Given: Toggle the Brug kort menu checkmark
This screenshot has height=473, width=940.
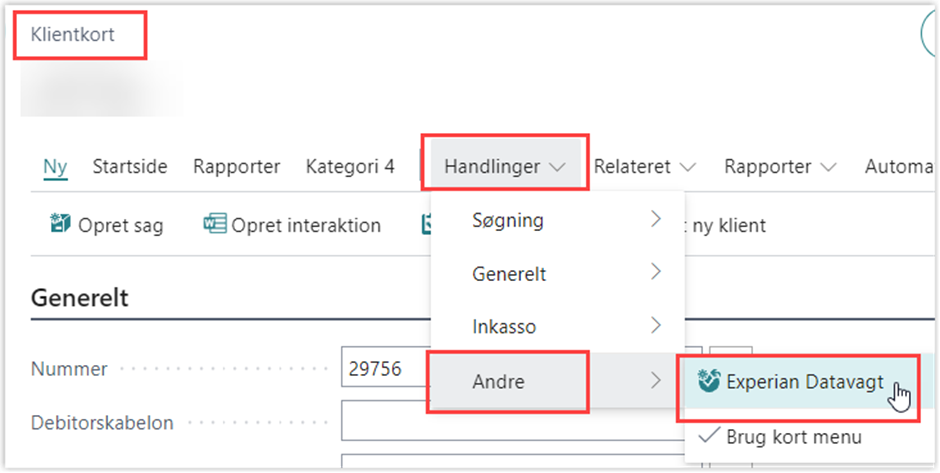Looking at the screenshot, I should 709,436.
